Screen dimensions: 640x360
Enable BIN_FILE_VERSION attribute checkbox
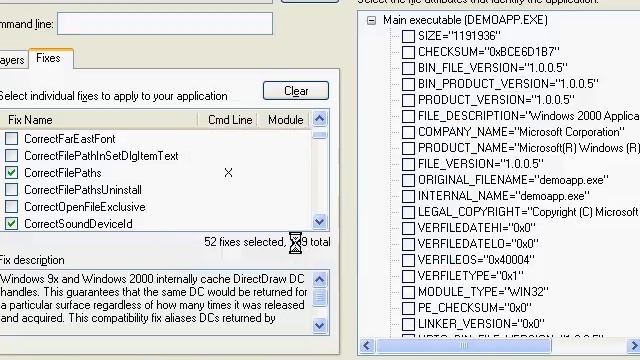(408, 68)
